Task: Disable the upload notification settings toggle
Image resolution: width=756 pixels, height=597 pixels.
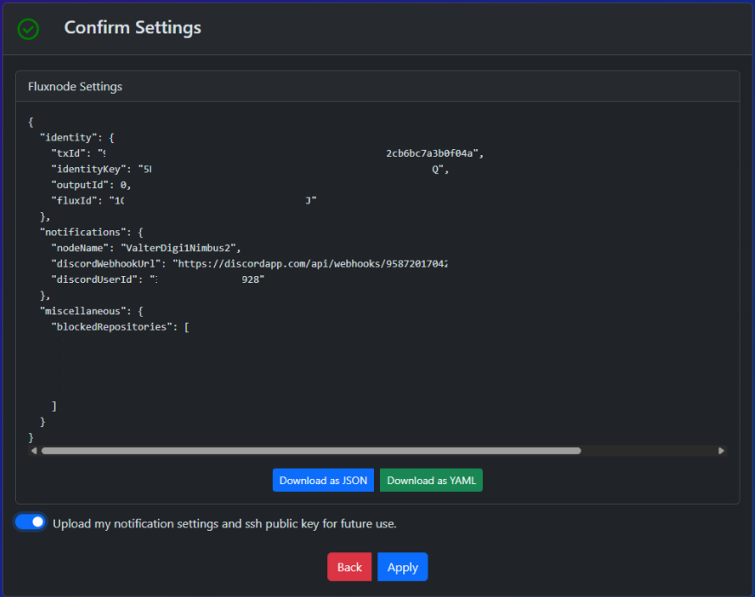Action: coord(31,522)
